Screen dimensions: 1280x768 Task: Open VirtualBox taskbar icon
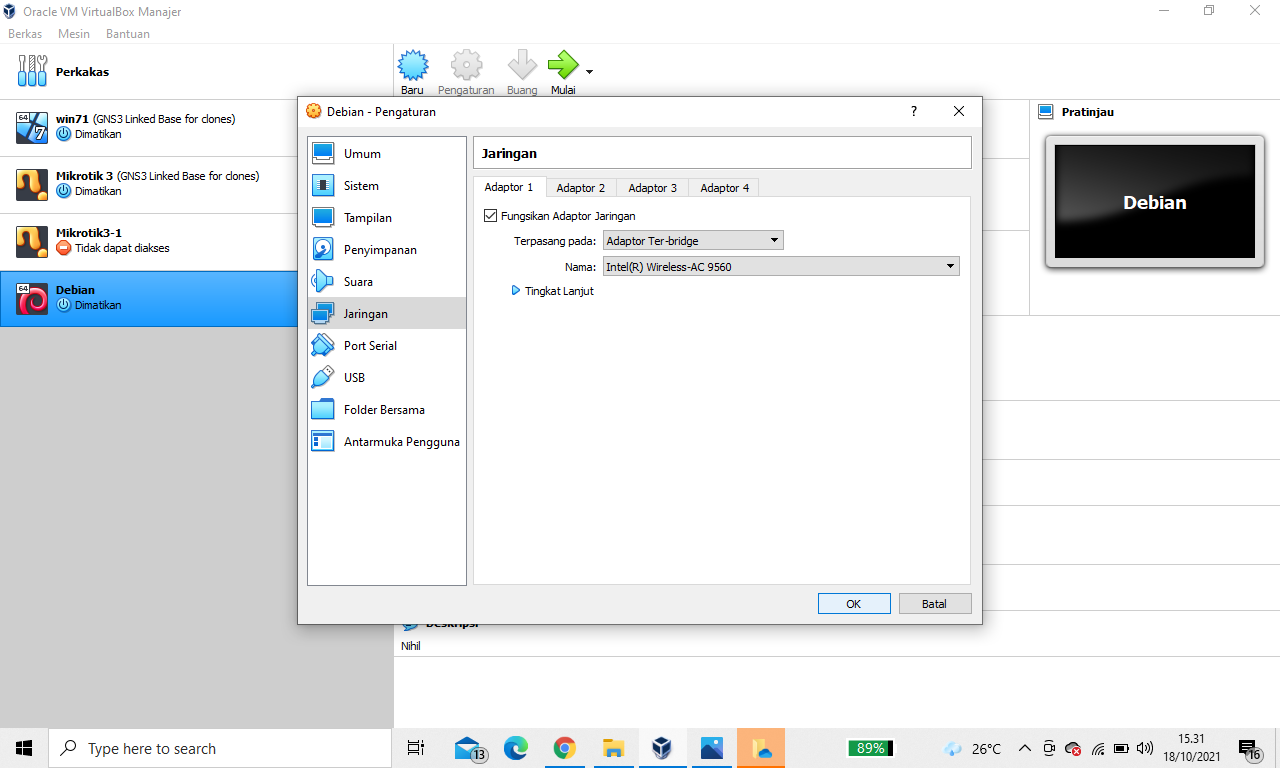[x=662, y=748]
